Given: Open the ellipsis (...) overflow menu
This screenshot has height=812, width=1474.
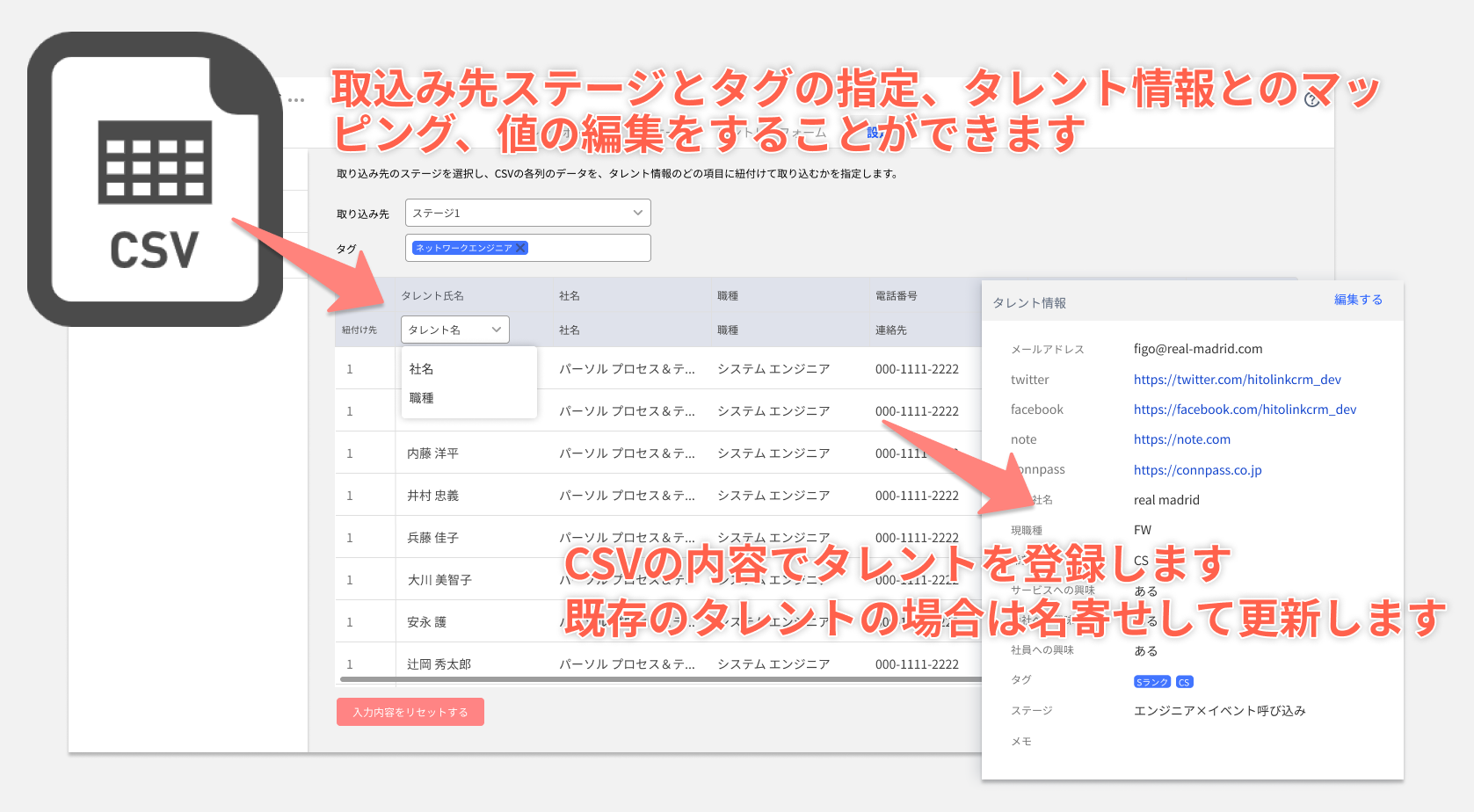Looking at the screenshot, I should click(x=295, y=99).
